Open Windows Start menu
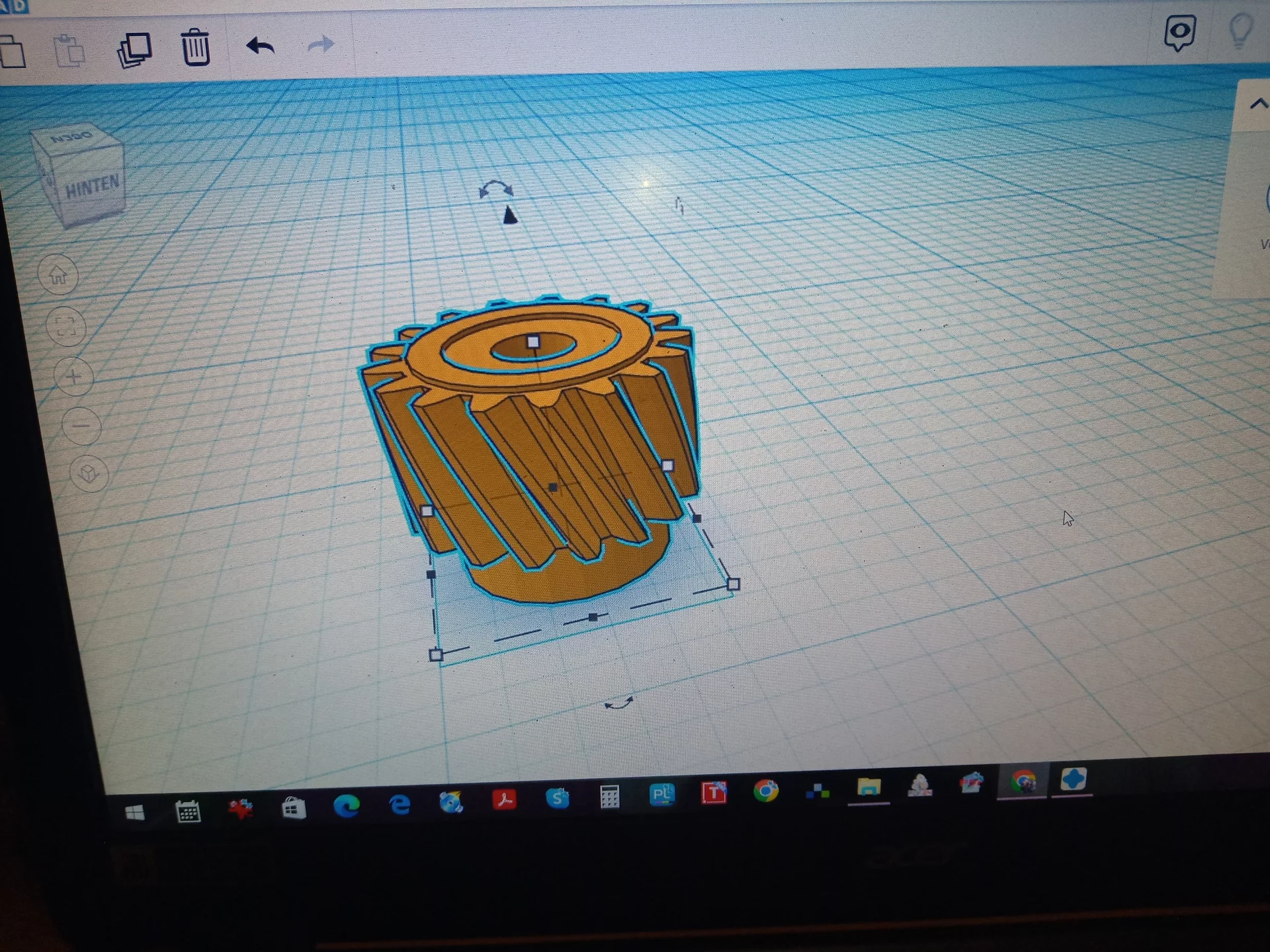The image size is (1270, 952). click(x=135, y=813)
